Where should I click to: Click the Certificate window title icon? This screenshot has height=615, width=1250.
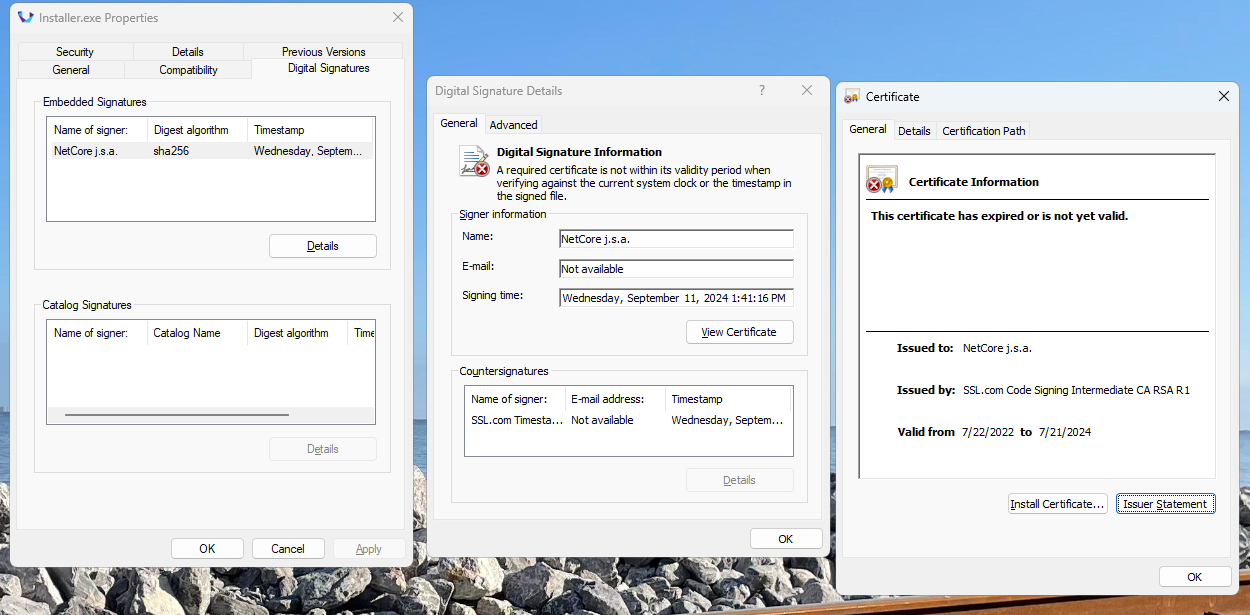(x=852, y=97)
